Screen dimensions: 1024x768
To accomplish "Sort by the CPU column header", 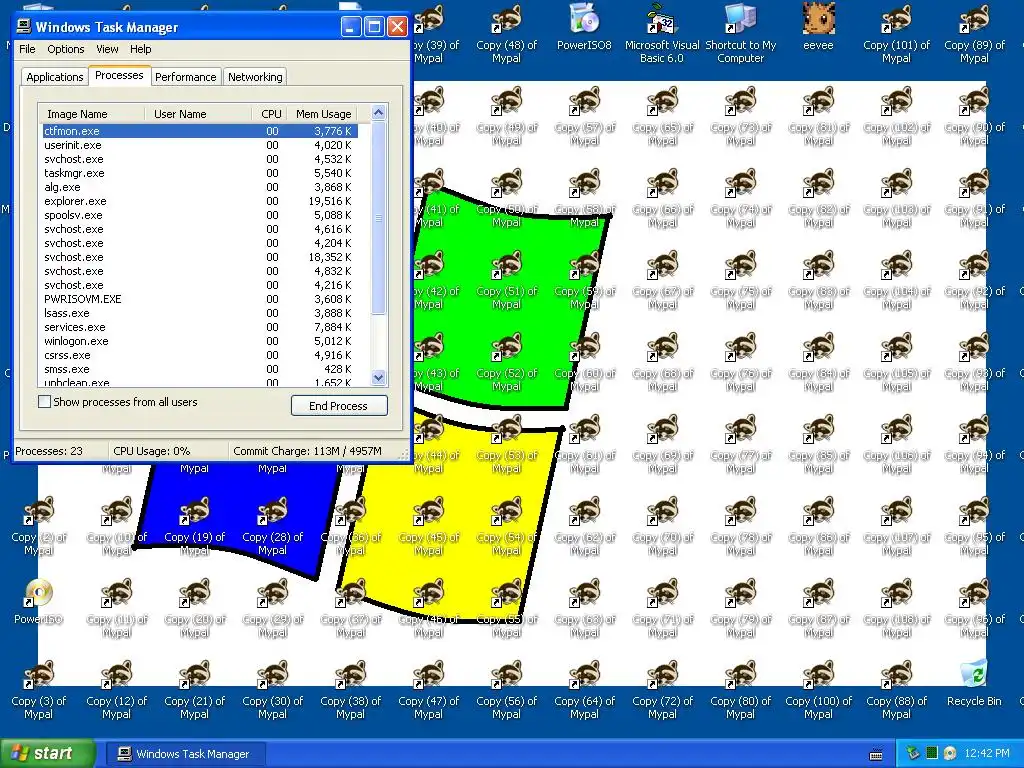I will [270, 114].
